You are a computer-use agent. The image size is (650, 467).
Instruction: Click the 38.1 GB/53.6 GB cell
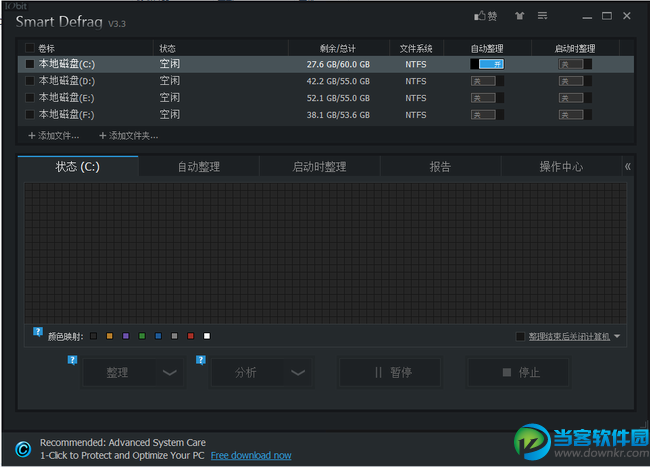tap(338, 115)
